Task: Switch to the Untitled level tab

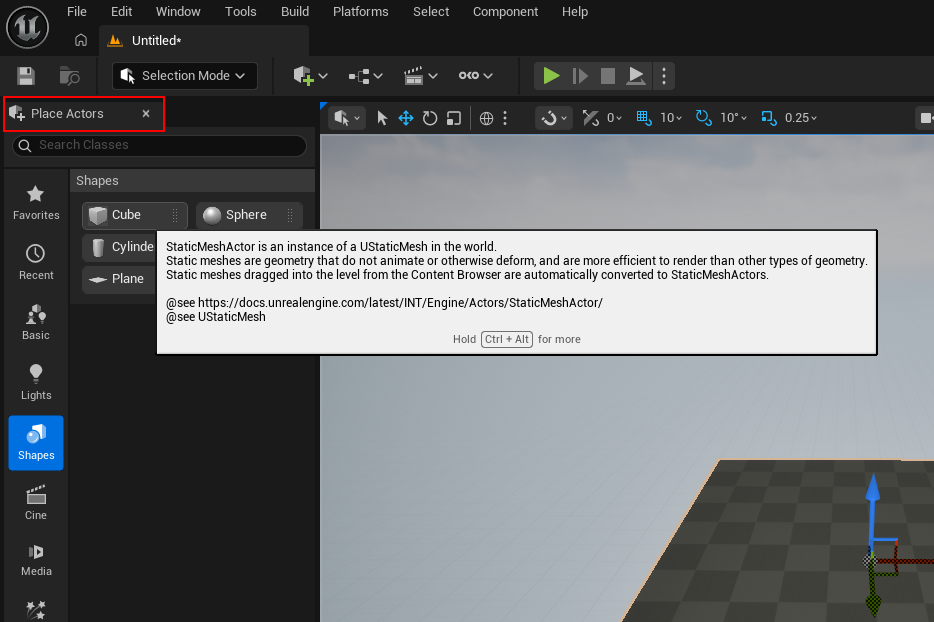Action: pos(204,41)
